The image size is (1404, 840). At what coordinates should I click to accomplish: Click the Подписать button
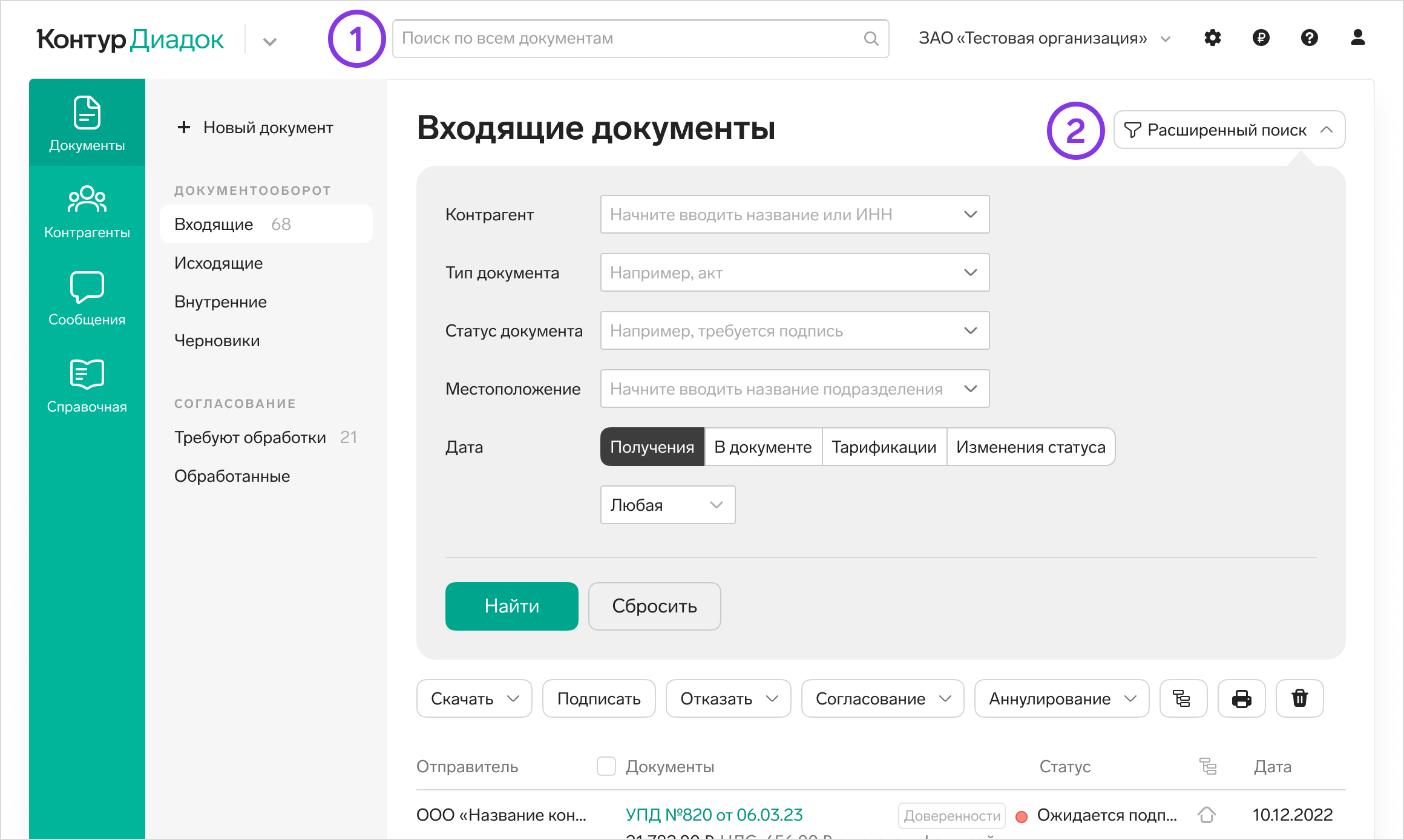click(599, 698)
